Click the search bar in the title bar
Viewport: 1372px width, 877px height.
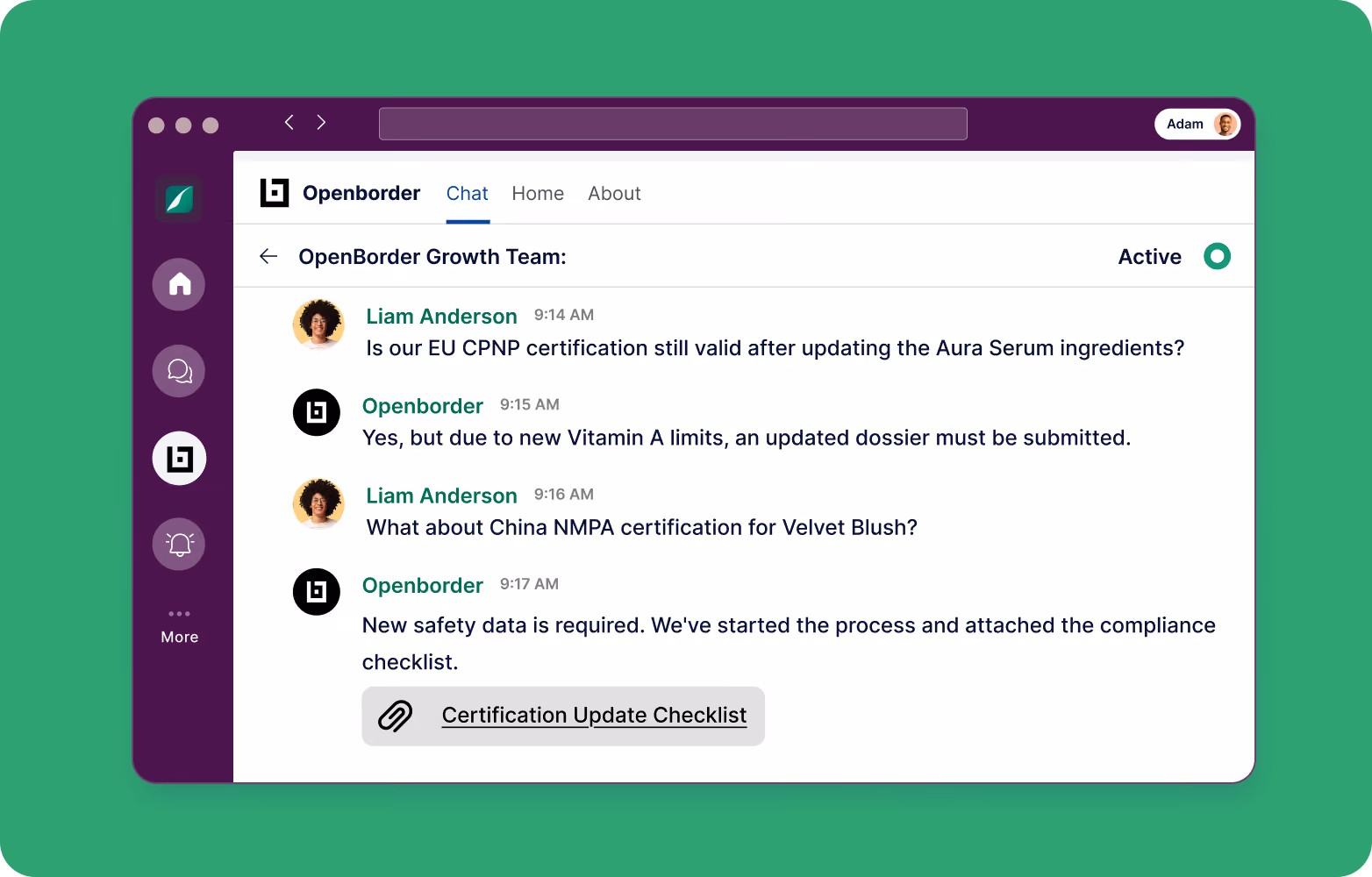click(x=673, y=124)
